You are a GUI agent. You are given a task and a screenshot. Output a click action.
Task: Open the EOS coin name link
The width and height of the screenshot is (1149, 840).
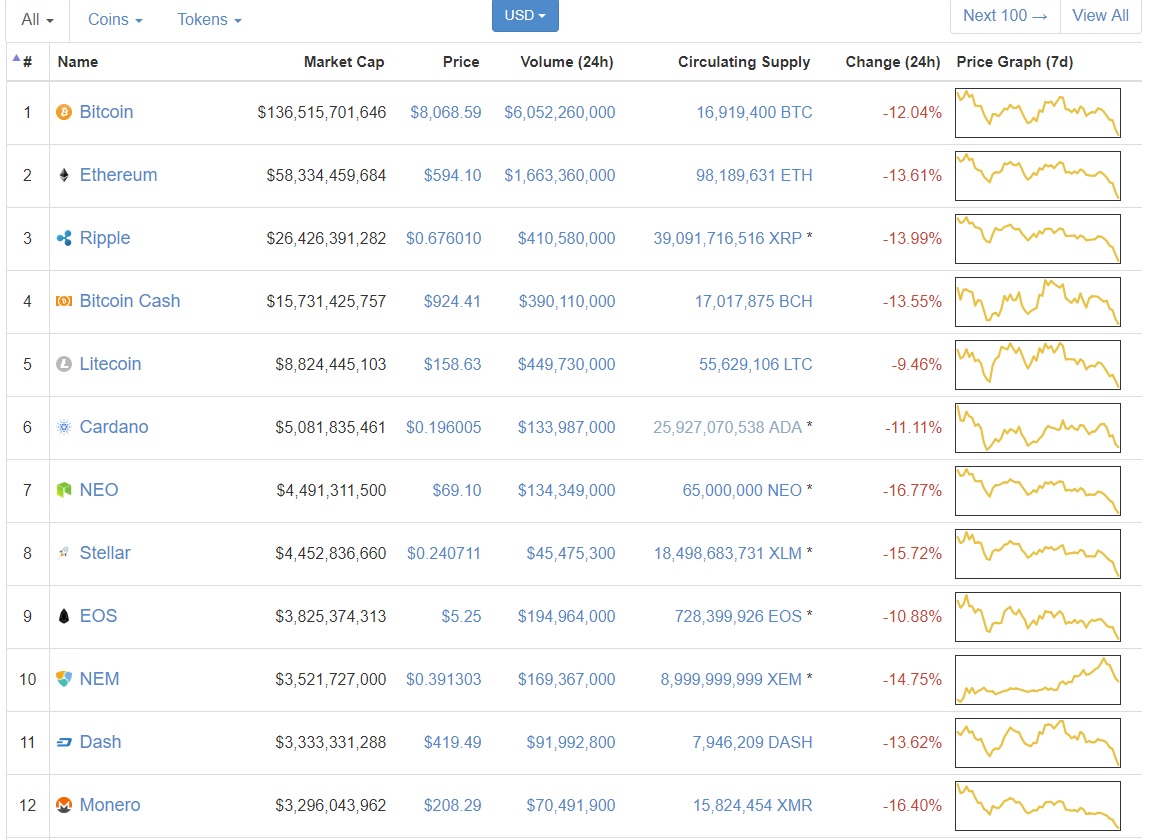98,616
